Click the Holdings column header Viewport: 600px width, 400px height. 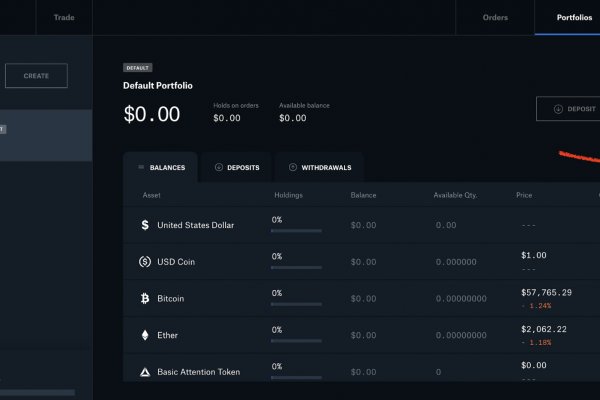(x=288, y=195)
